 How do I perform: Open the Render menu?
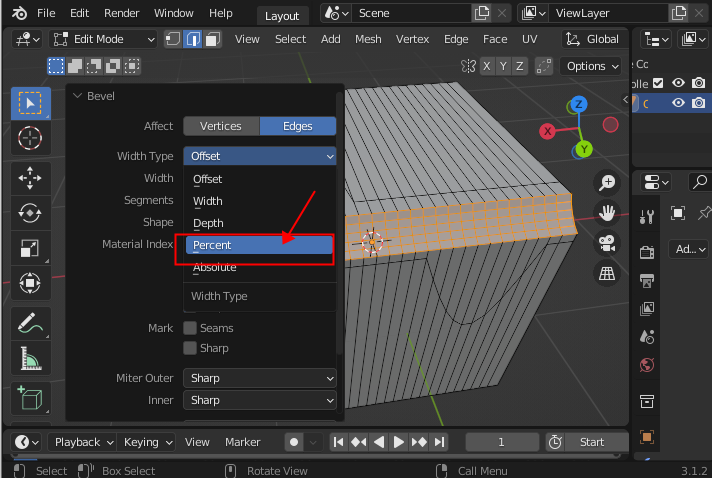(x=122, y=14)
